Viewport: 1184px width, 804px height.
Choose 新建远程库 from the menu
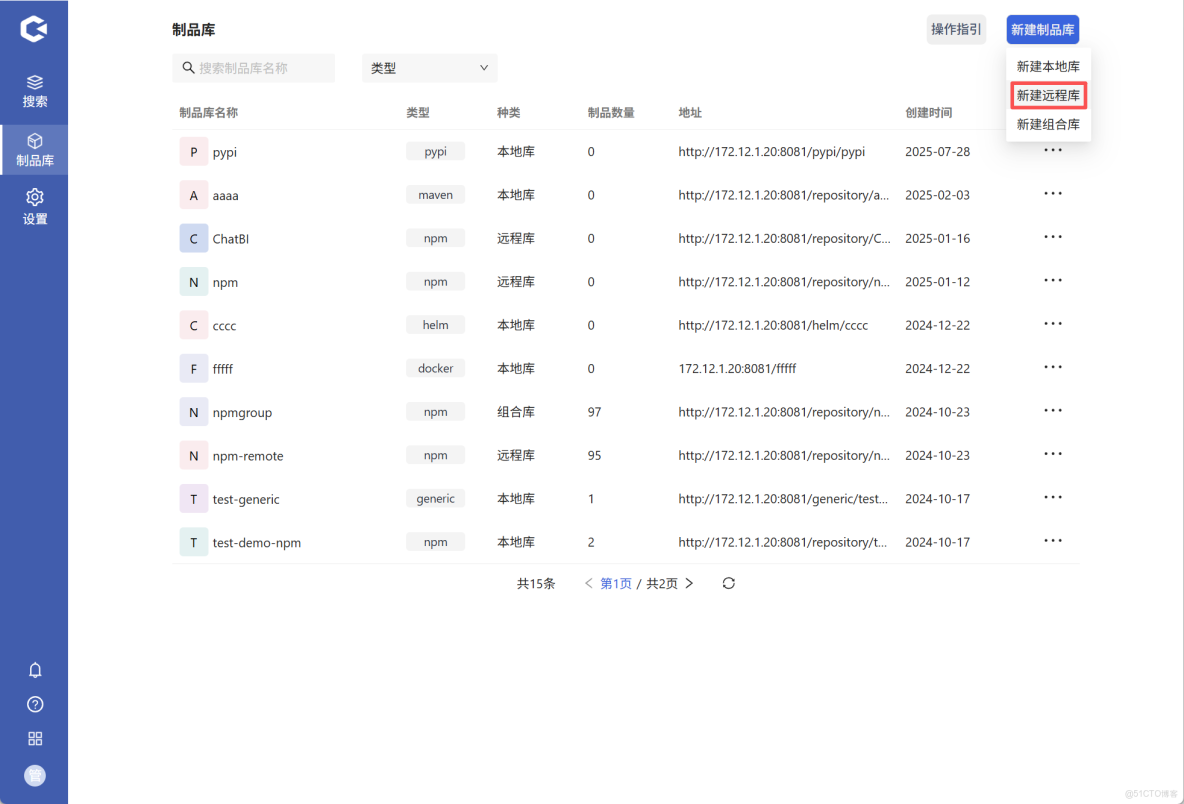pyautogui.click(x=1048, y=95)
